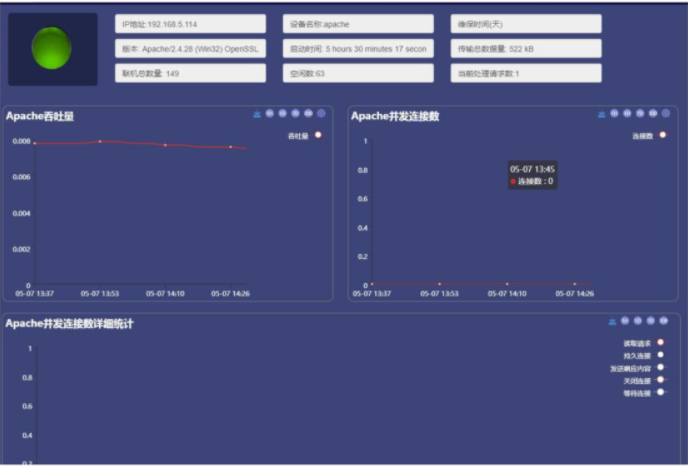Click 0.6 y-axis label in 详细统计 chart
The image size is (688, 466).
click(x=27, y=406)
